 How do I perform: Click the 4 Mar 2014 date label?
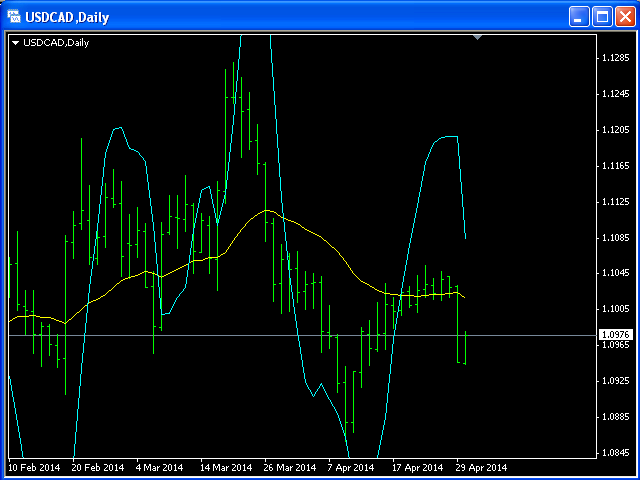(x=160, y=467)
